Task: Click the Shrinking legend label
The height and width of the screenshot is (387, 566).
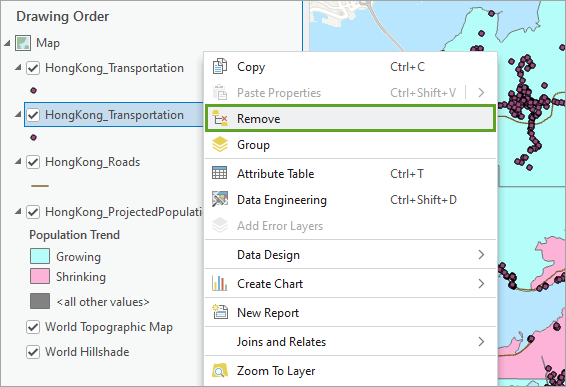Action: point(81,277)
